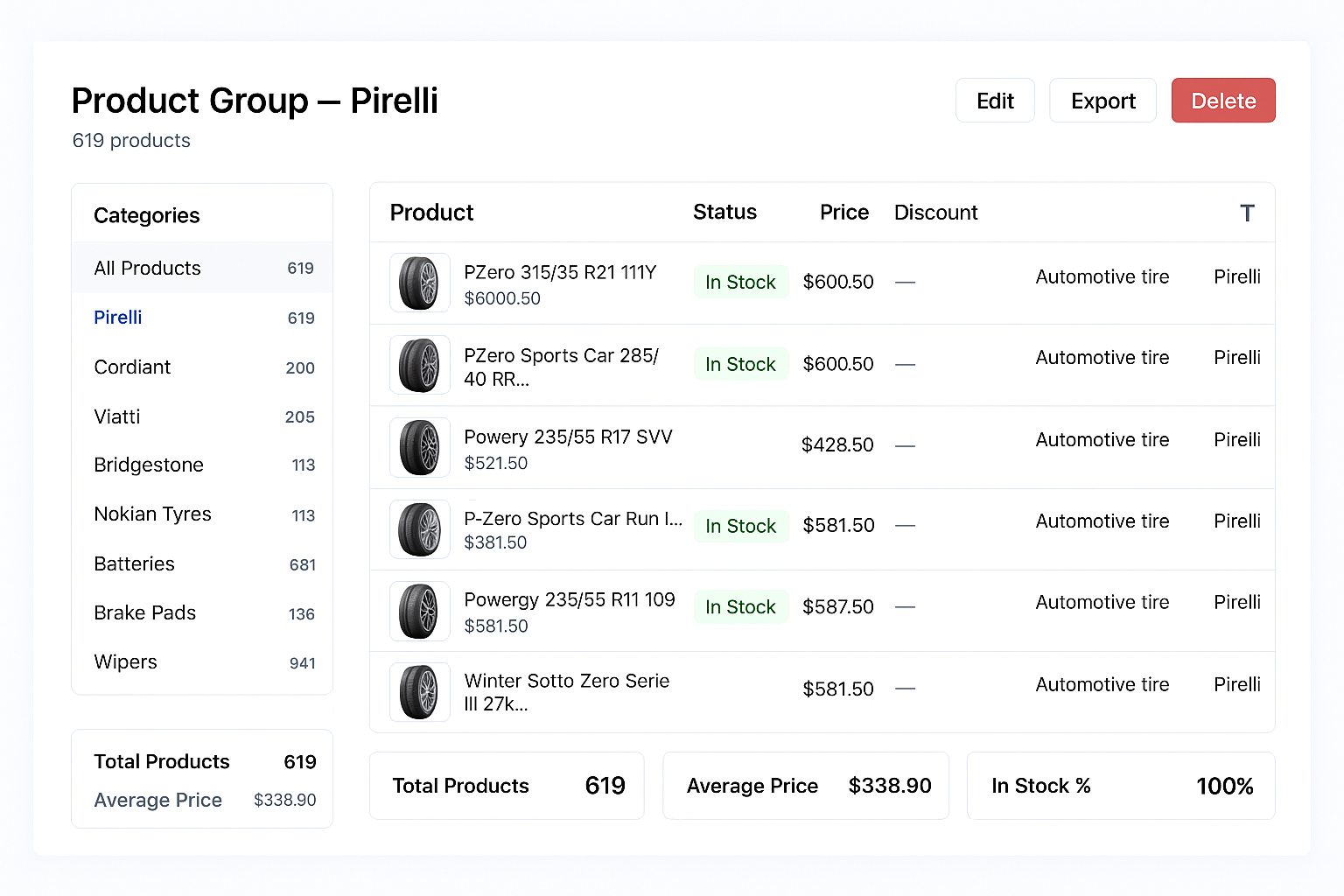Click the P-Zero Sports Car Run tire thumbnail
This screenshot has height=896, width=1344.
[419, 529]
